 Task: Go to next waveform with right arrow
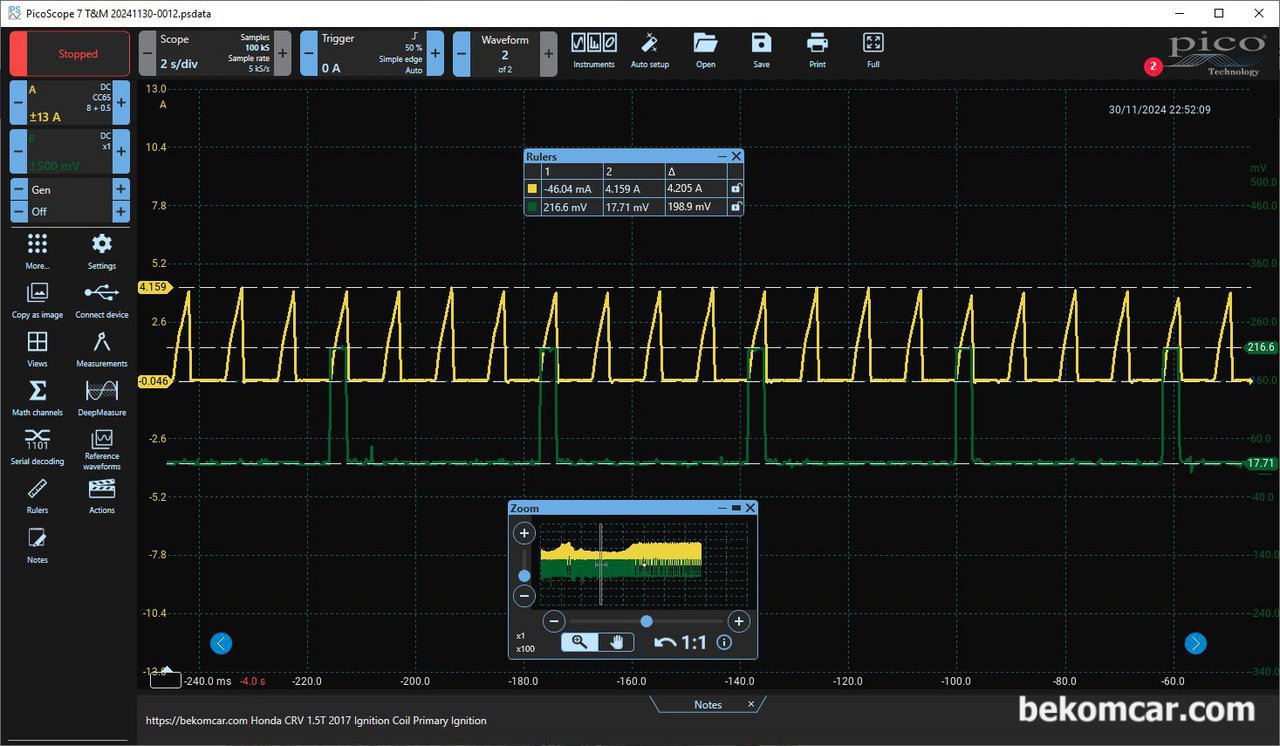pos(1195,643)
